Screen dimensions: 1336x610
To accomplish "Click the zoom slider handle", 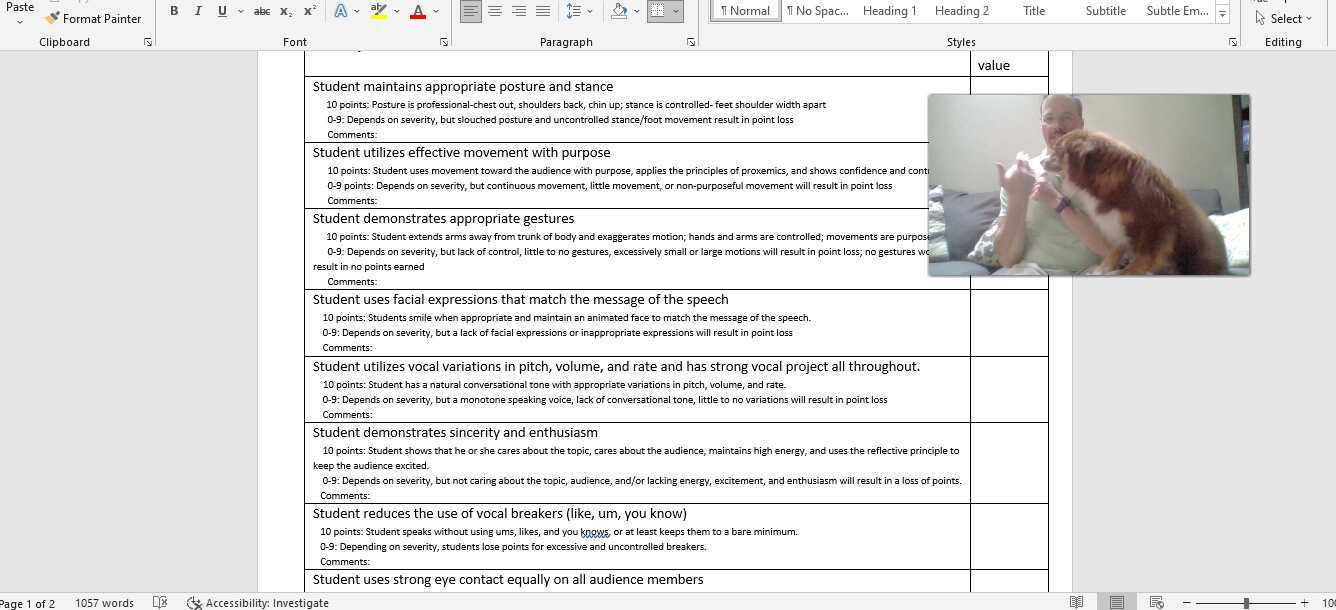I will coord(1246,603).
